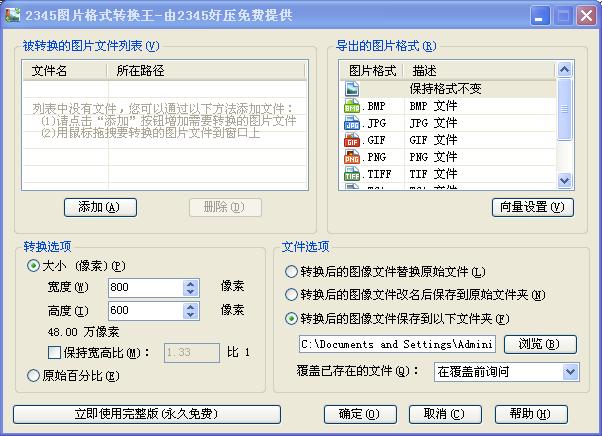Enable the 保持宽高比 checkbox
The width and height of the screenshot is (602, 436).
(x=54, y=352)
